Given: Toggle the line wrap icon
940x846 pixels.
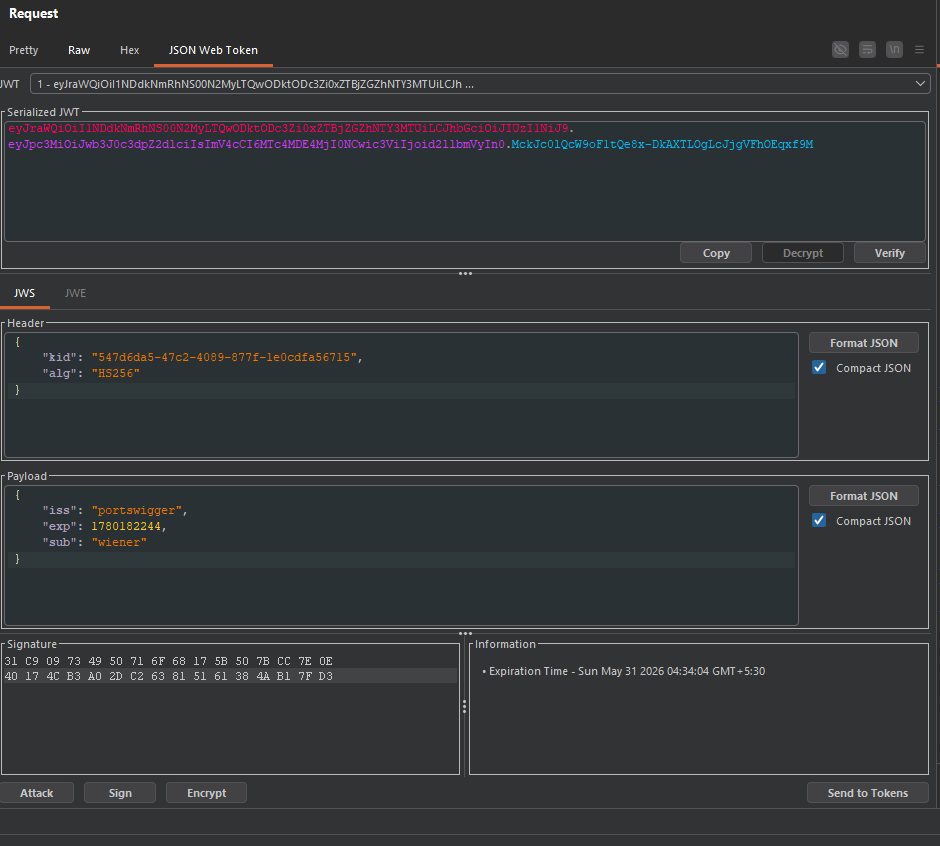Looking at the screenshot, I should coord(867,50).
